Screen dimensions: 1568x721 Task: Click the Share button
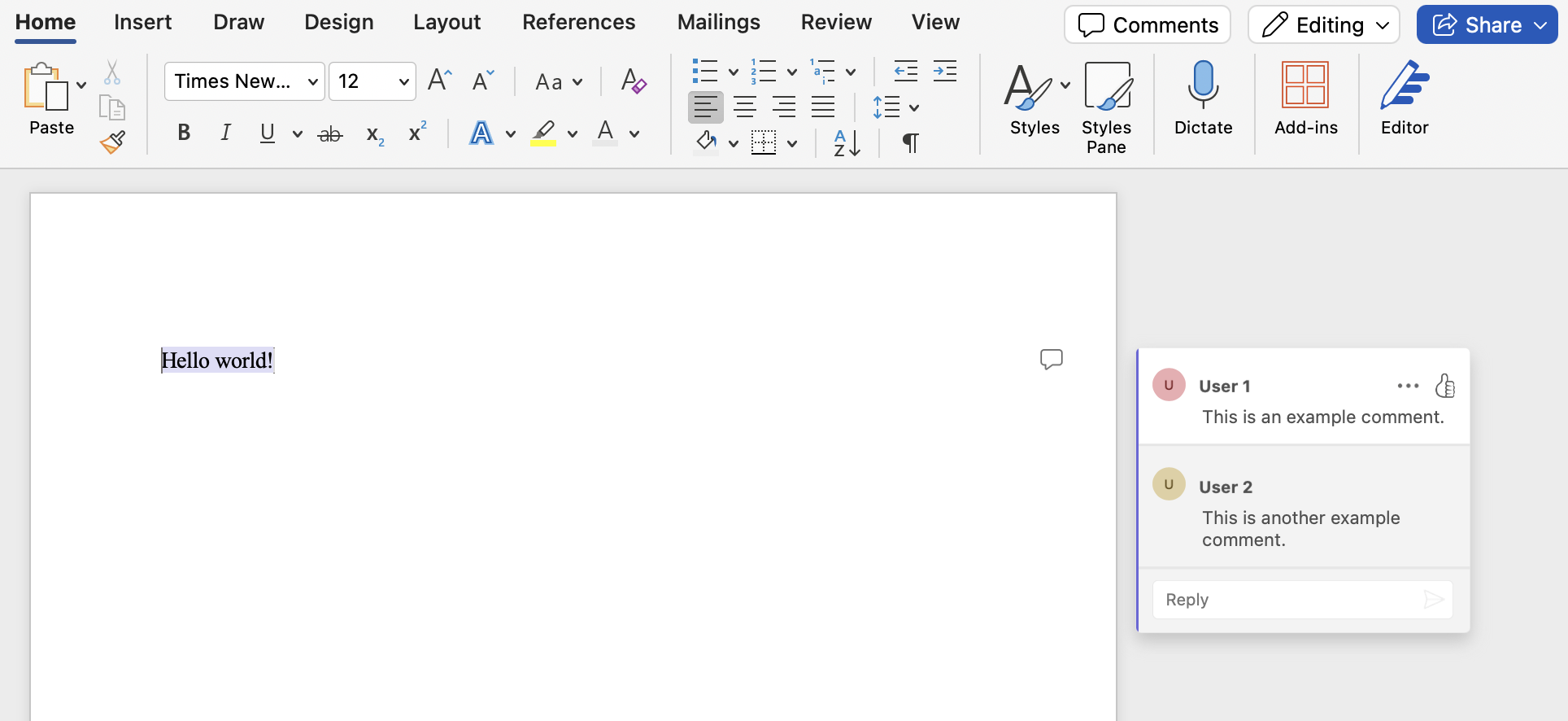[x=1487, y=24]
